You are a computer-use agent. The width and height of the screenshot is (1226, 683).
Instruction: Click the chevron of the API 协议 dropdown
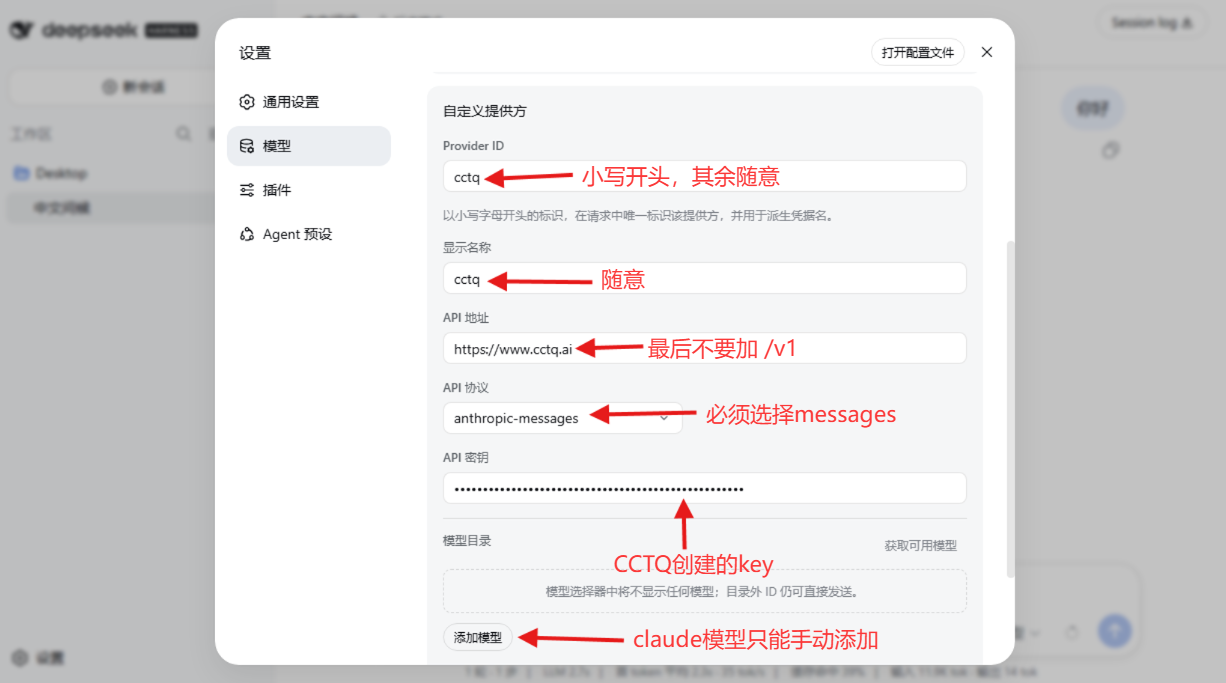tap(664, 418)
